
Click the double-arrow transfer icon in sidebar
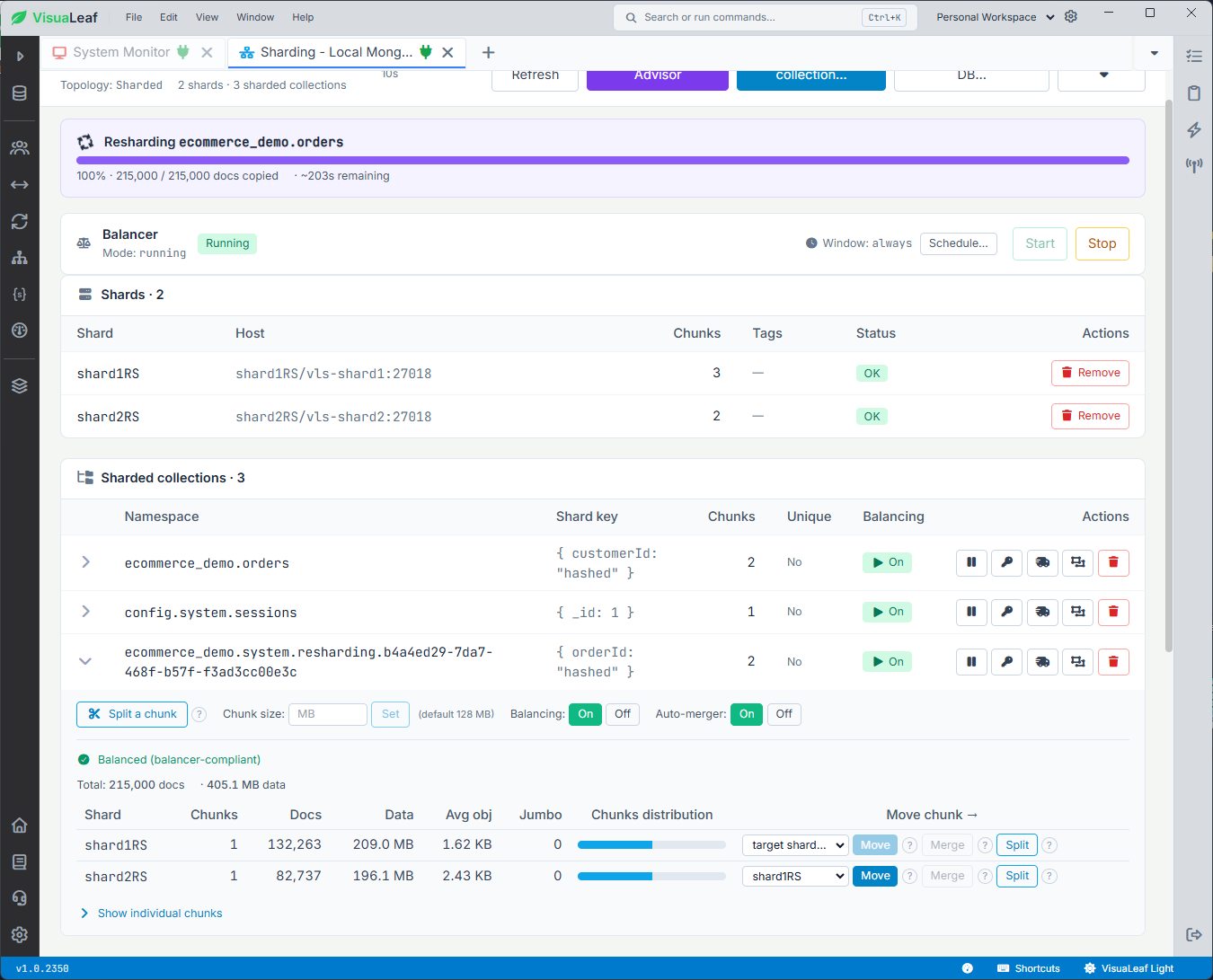(x=20, y=184)
